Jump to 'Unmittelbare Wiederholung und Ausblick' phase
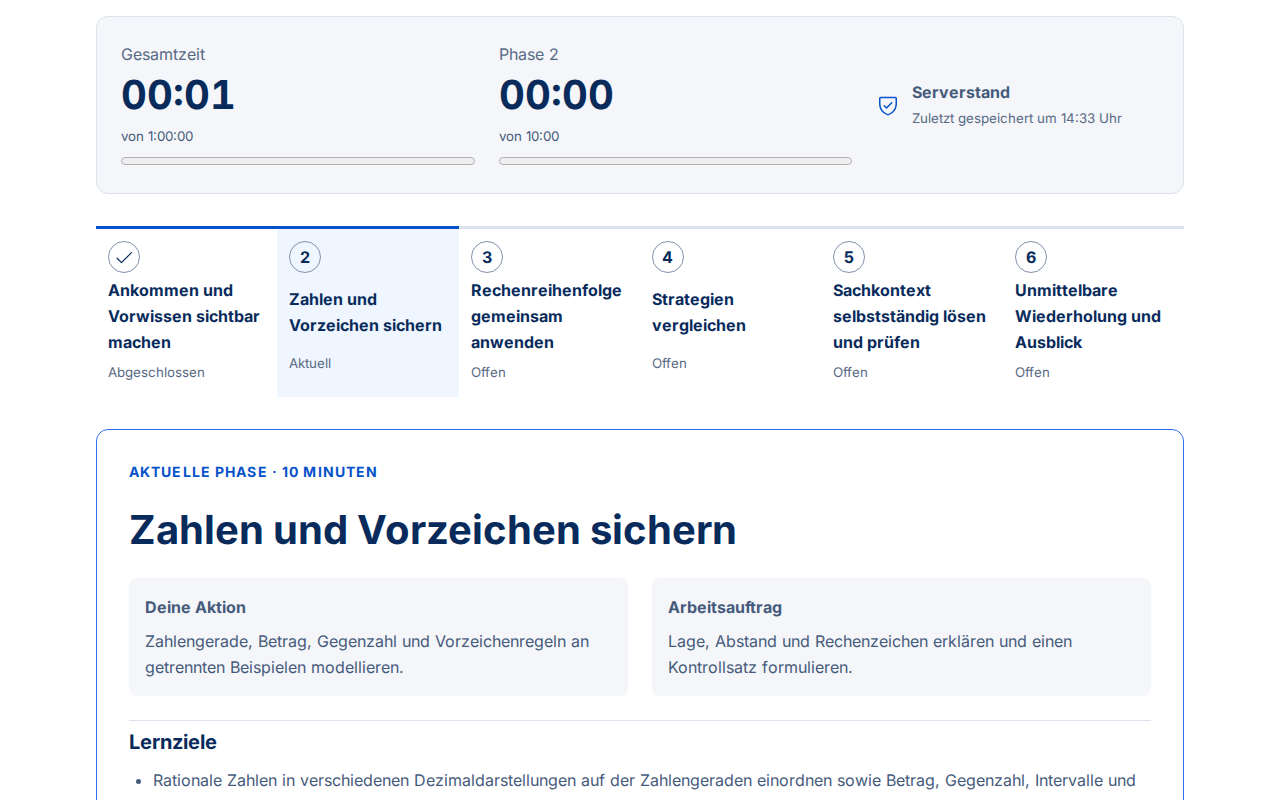This screenshot has width=1280, height=800. (x=1093, y=312)
